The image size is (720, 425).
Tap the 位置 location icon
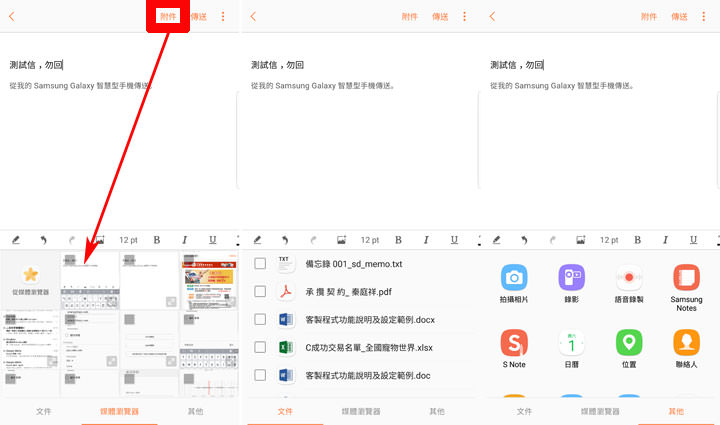click(628, 343)
